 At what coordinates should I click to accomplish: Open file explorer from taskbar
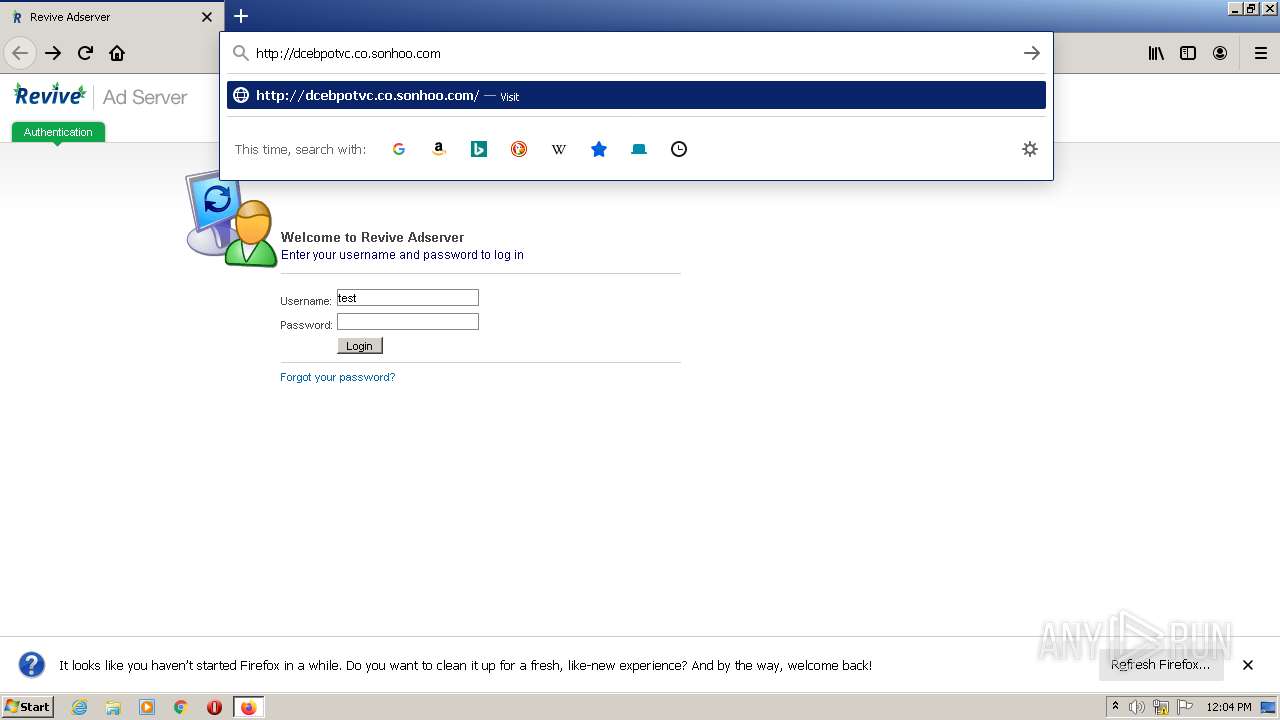coord(113,707)
